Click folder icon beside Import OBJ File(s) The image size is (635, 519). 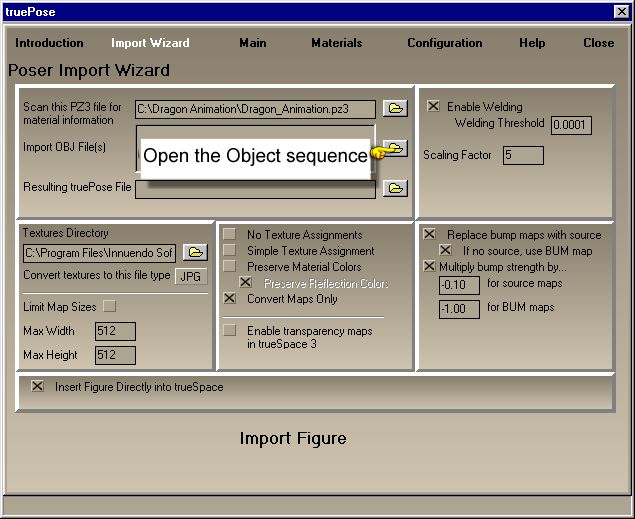coord(396,148)
